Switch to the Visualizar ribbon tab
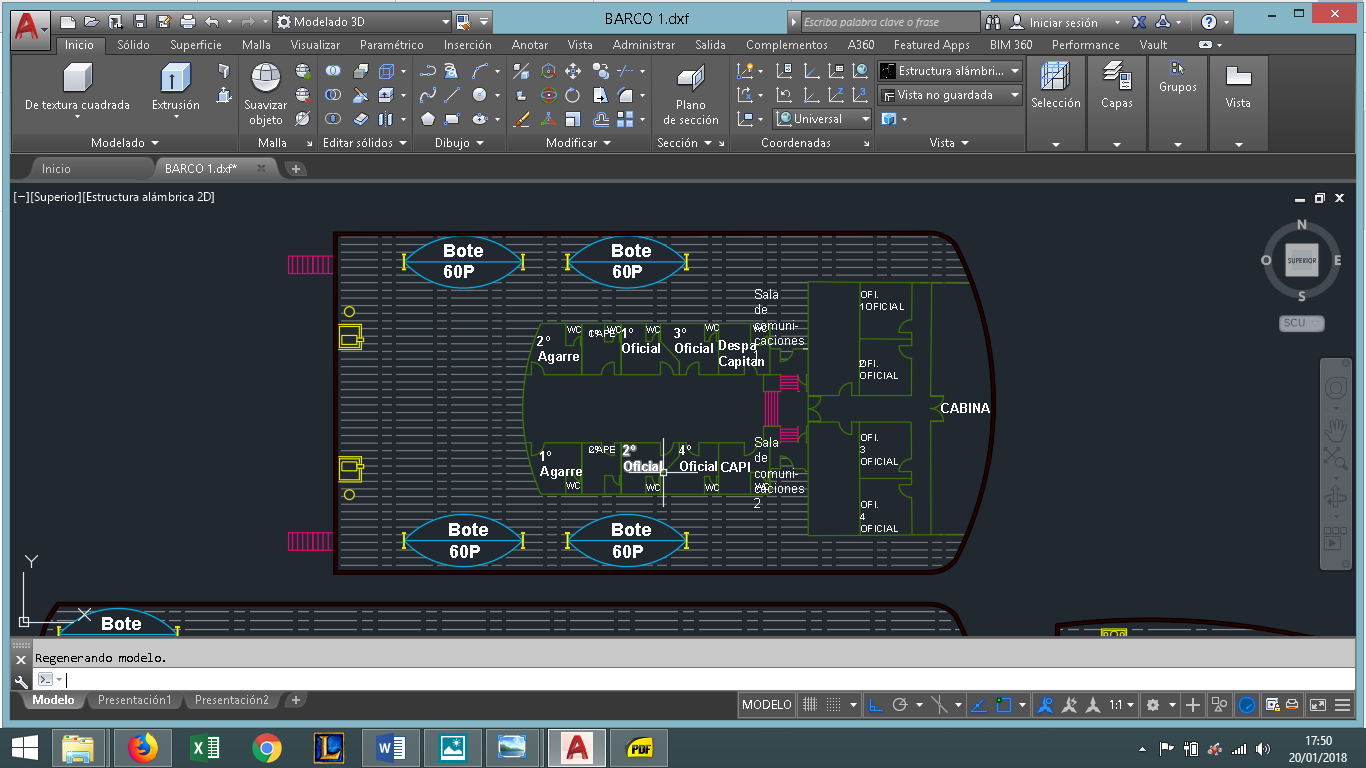The image size is (1366, 768). [x=315, y=45]
